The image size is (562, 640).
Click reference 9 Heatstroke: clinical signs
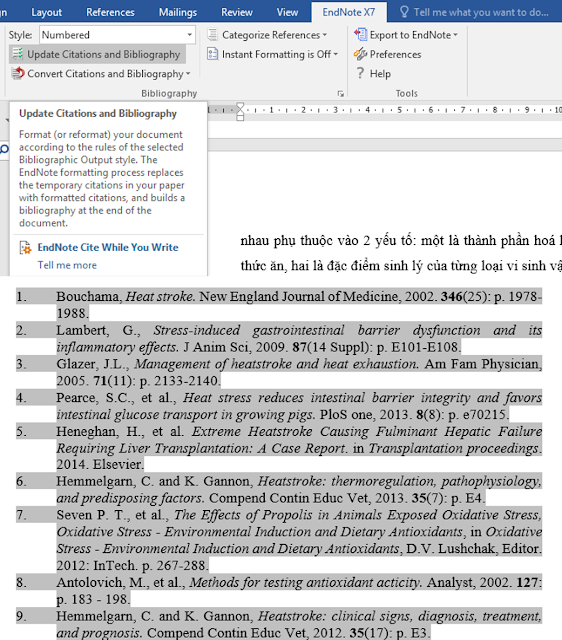pos(279,624)
